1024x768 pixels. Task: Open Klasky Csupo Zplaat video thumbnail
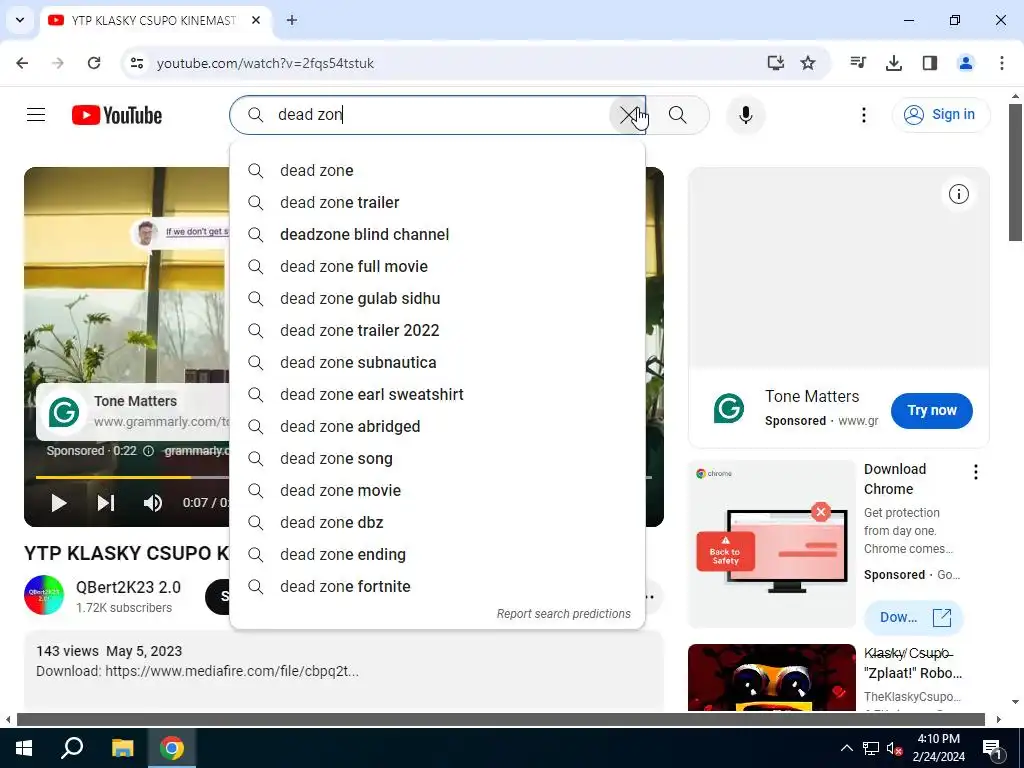(x=772, y=678)
